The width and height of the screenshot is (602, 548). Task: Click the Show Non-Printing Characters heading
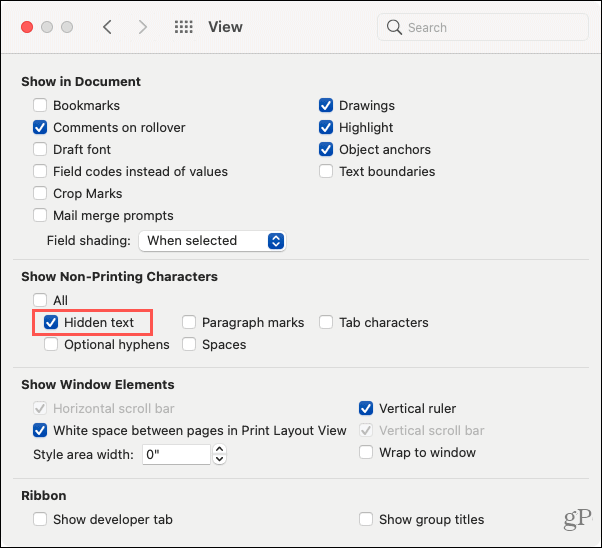tap(119, 276)
